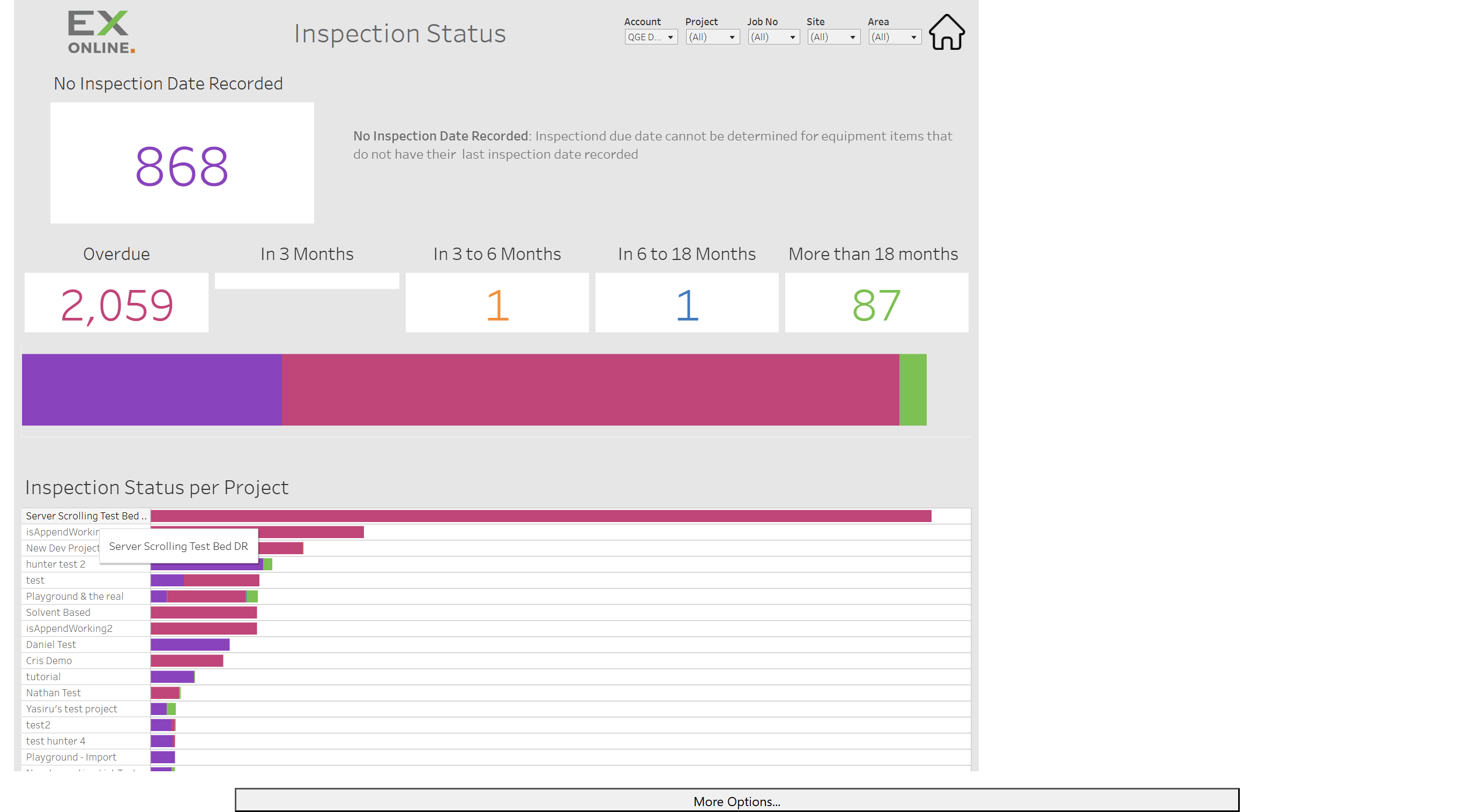Screen dimensions: 1474x812
Task: Click the EX Online logo
Action: coord(102,32)
